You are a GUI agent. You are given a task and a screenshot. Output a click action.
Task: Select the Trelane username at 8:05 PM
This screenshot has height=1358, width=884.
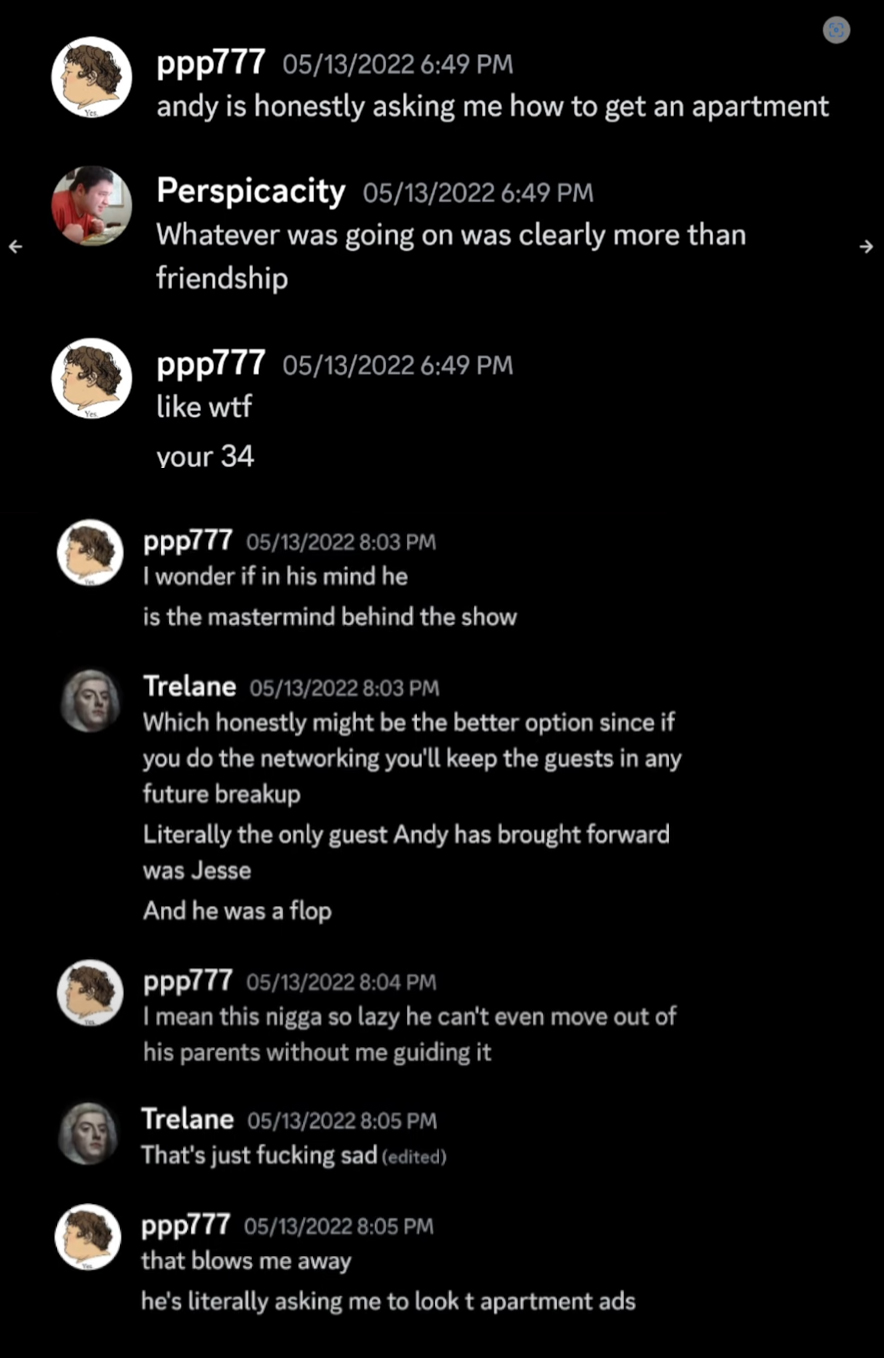pos(188,1119)
